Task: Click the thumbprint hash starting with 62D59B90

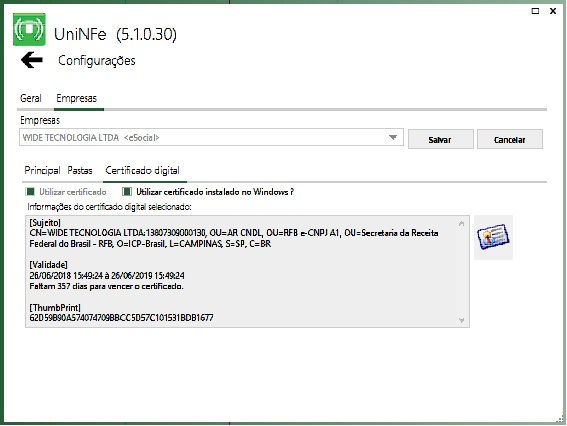Action: click(x=122, y=318)
